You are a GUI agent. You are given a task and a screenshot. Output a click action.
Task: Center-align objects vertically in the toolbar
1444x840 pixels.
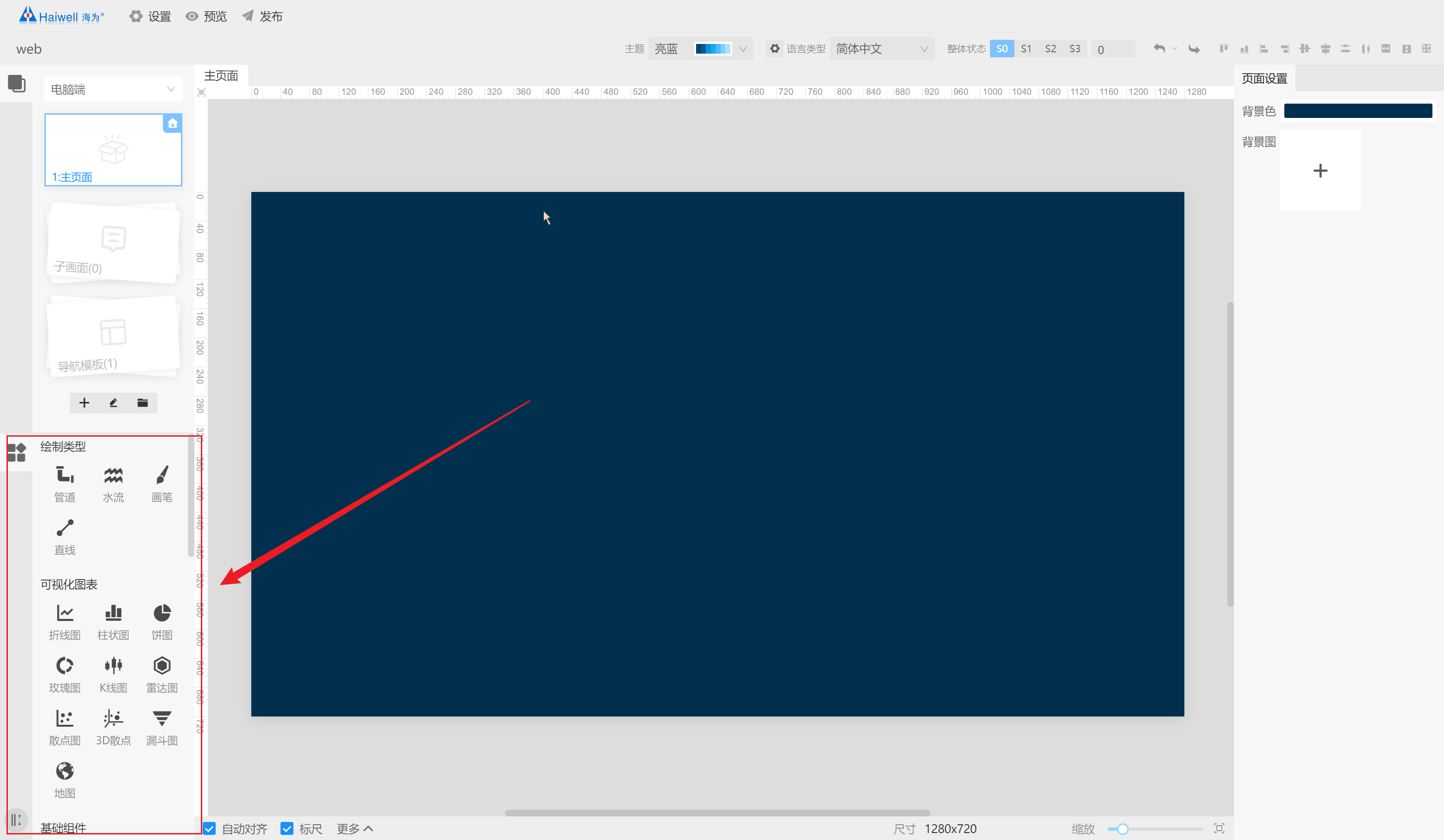pyautogui.click(x=1305, y=49)
